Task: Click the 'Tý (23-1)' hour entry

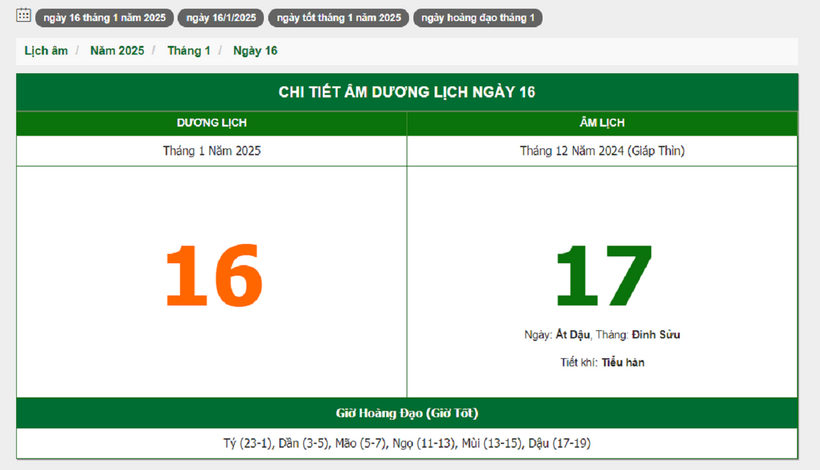Action: [x=248, y=443]
